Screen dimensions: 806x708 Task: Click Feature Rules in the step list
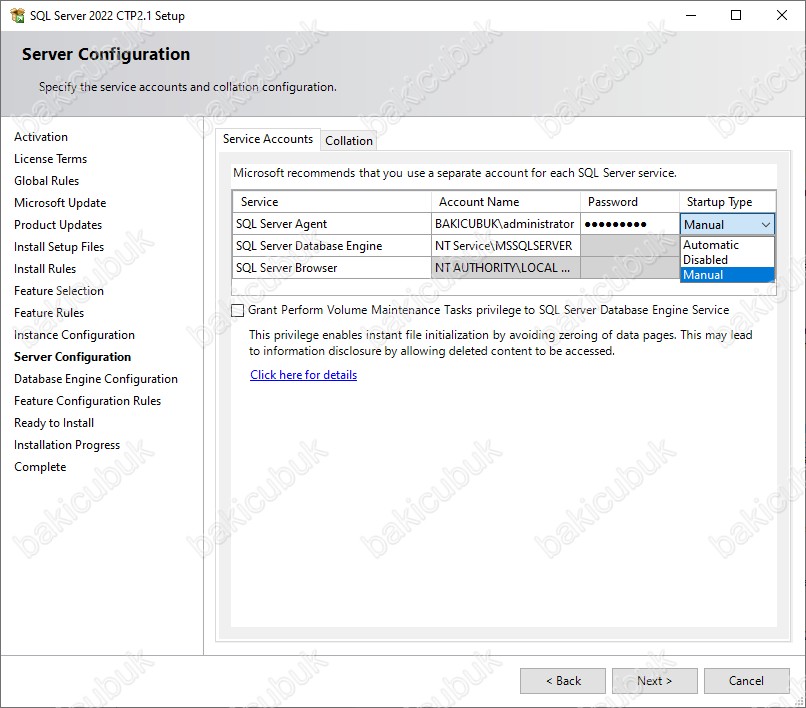click(49, 313)
